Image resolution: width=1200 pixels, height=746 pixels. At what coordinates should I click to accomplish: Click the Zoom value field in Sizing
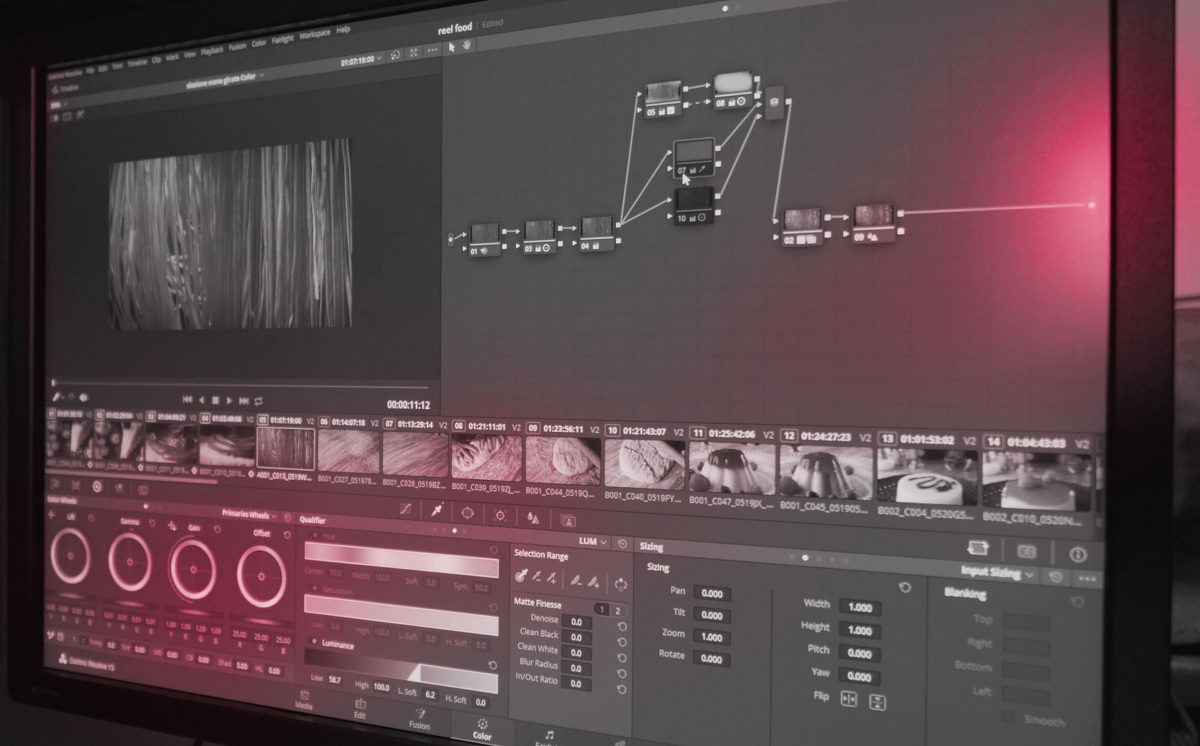coord(711,637)
